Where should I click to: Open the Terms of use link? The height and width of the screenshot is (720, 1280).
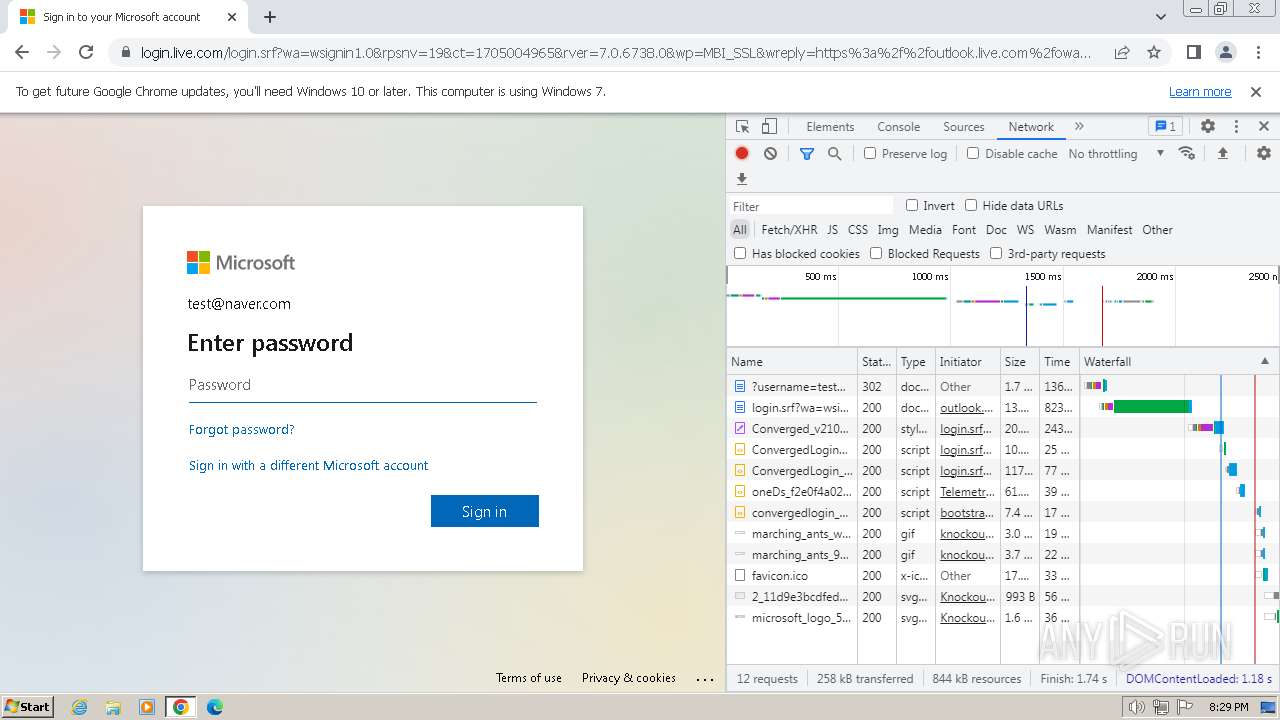[x=529, y=678]
